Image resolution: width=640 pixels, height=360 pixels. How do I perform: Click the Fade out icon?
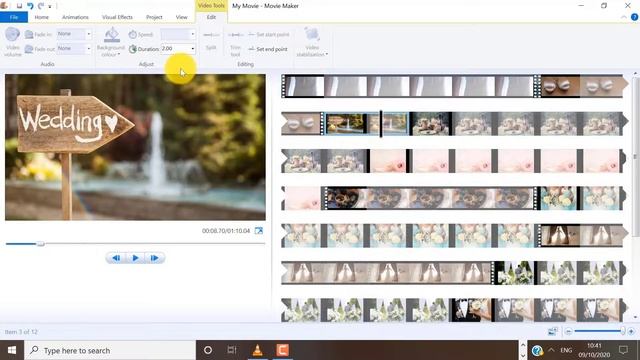[29, 49]
